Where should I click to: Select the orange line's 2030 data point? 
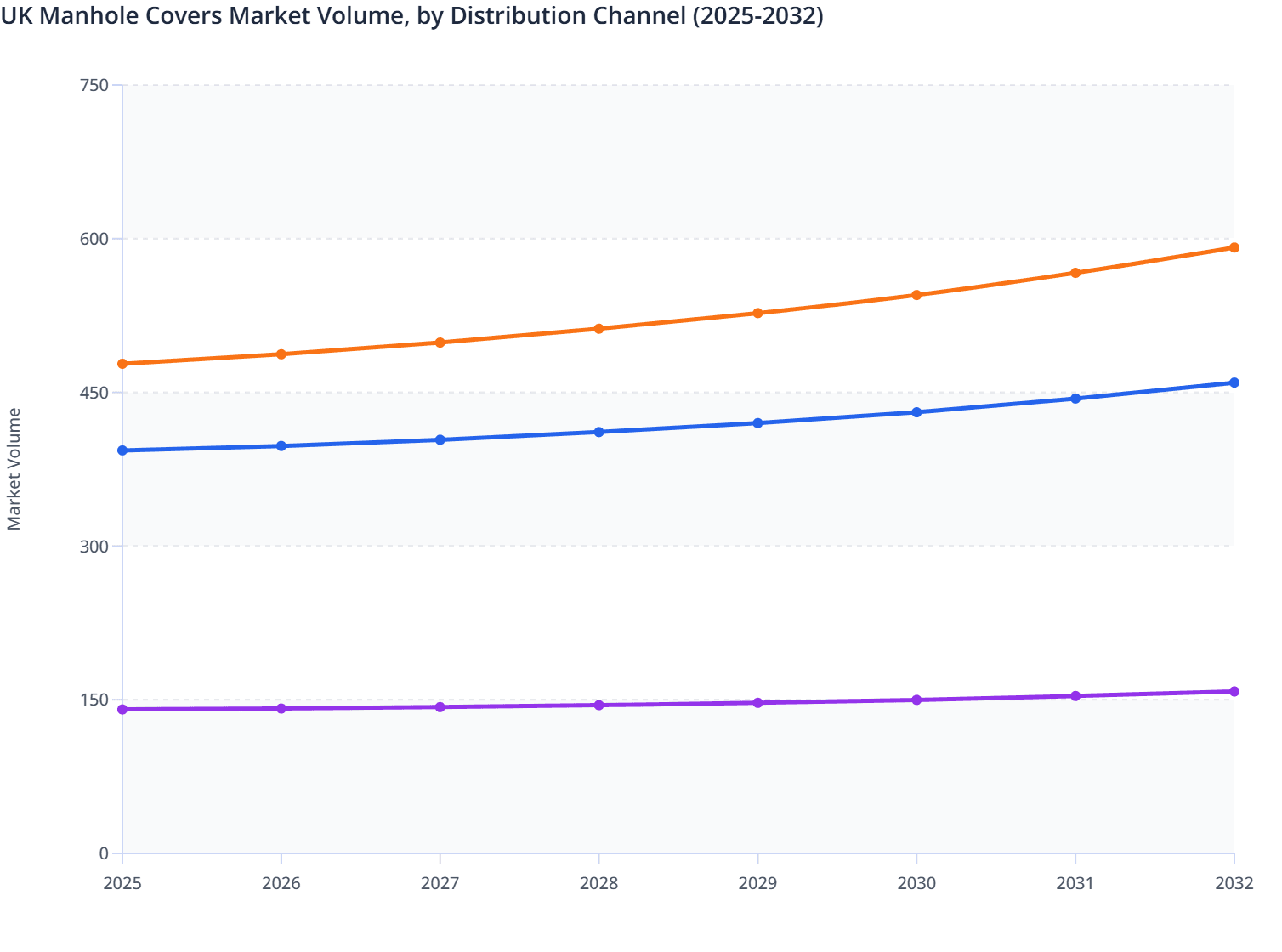point(916,296)
